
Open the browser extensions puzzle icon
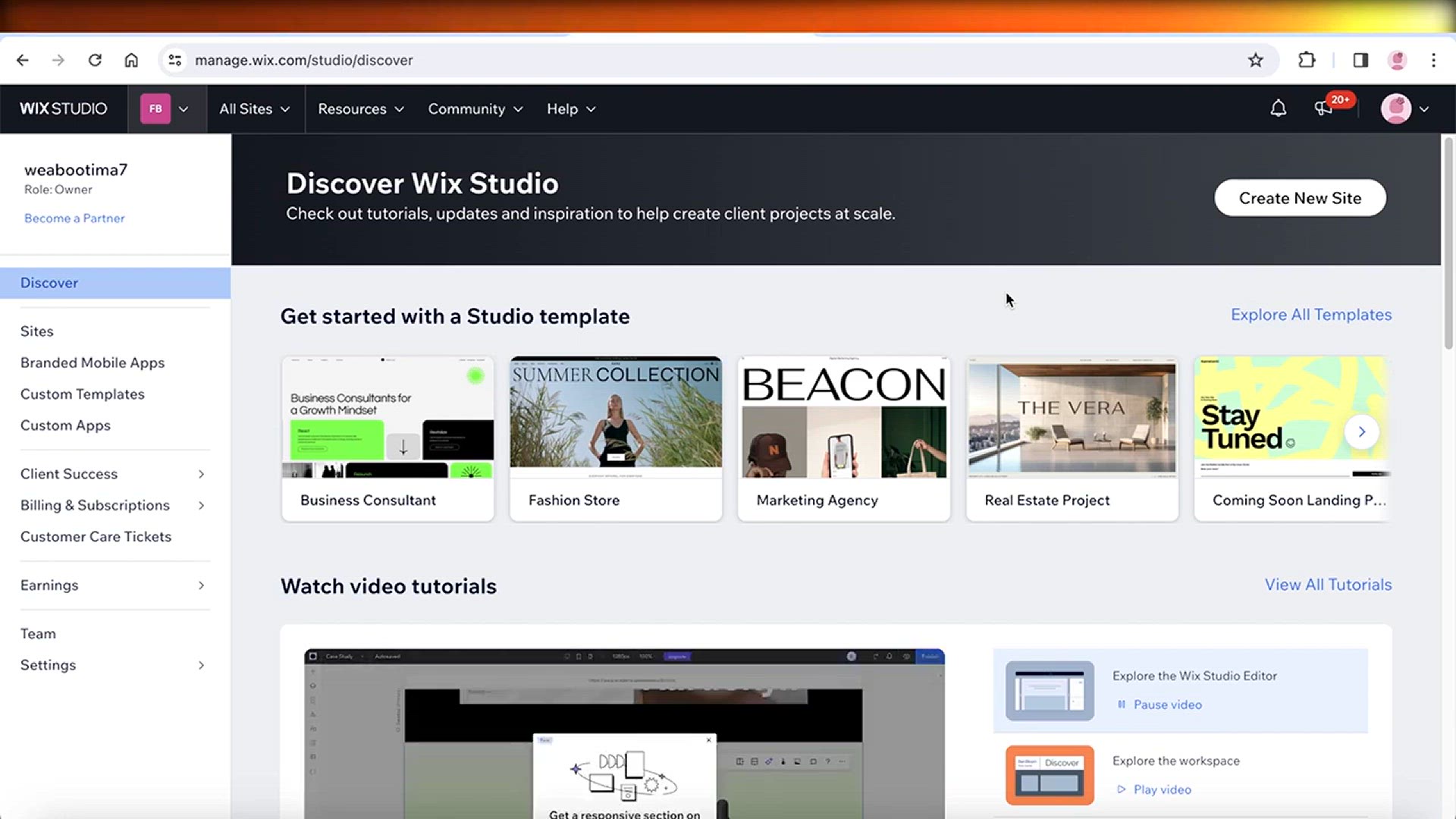pos(1307,60)
